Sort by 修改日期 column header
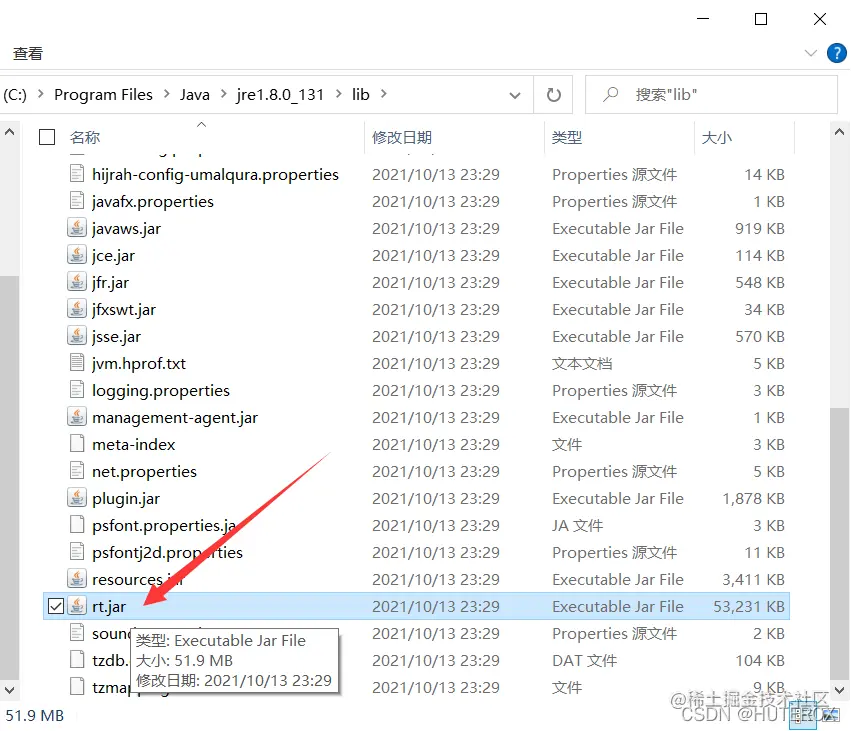This screenshot has height=731, width=851. point(402,137)
